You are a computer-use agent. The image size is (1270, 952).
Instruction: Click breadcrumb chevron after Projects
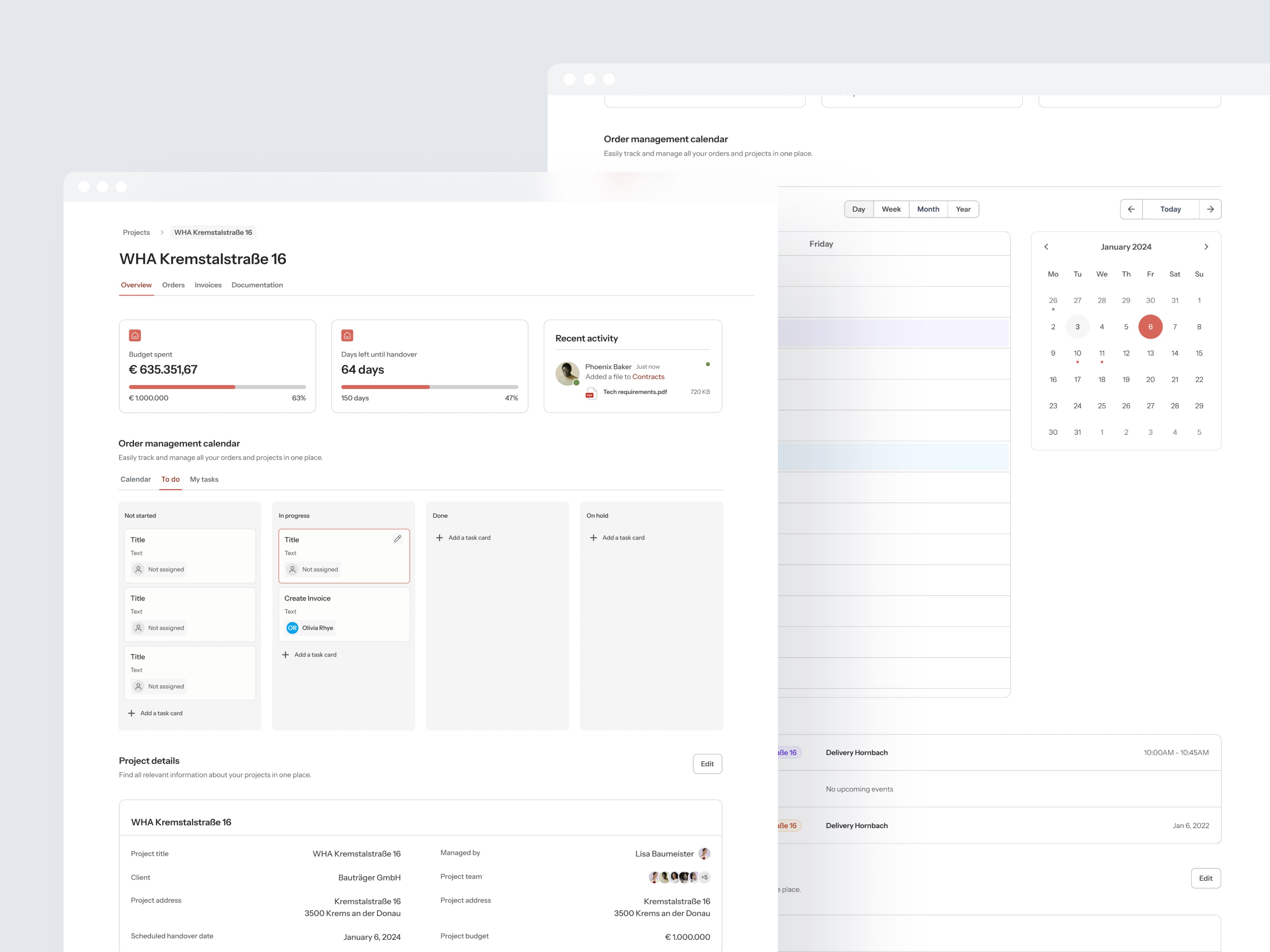(x=162, y=232)
